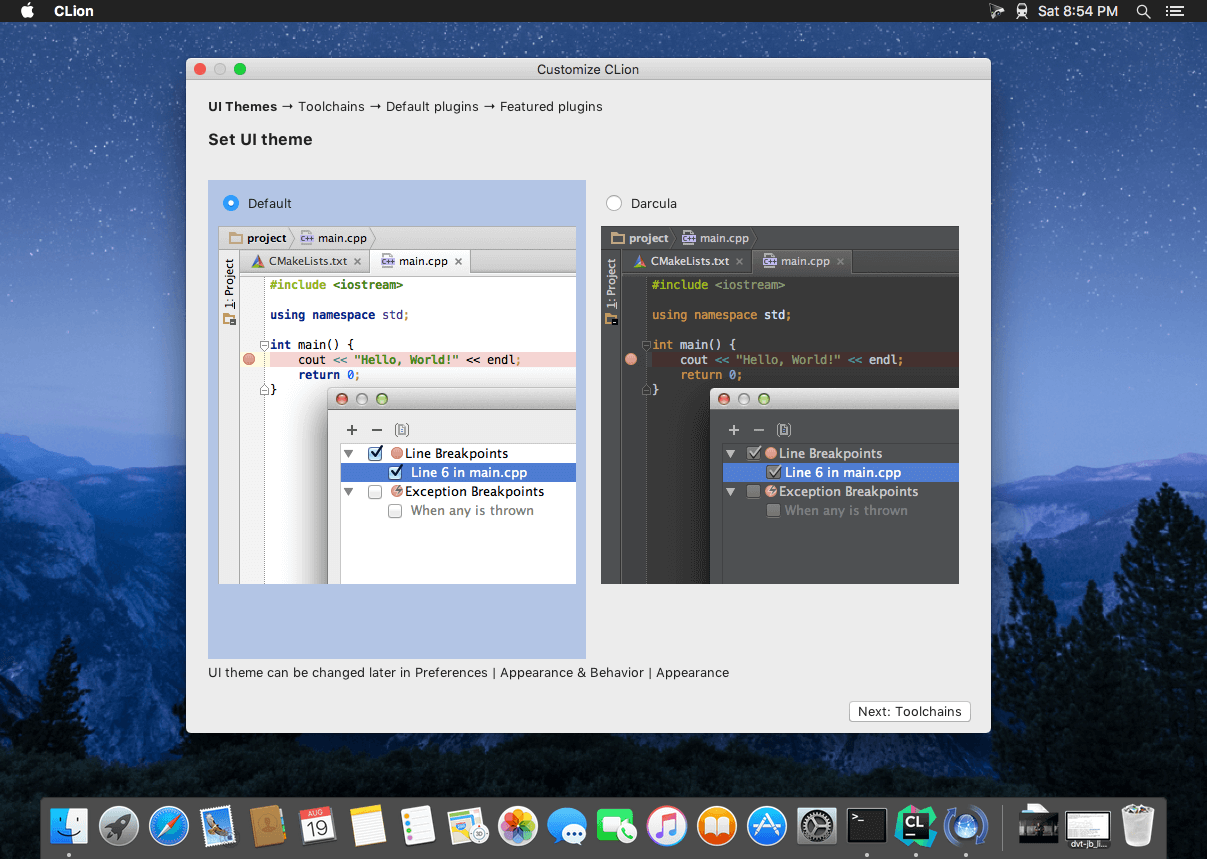Open Maps from the Dock

[x=468, y=826]
